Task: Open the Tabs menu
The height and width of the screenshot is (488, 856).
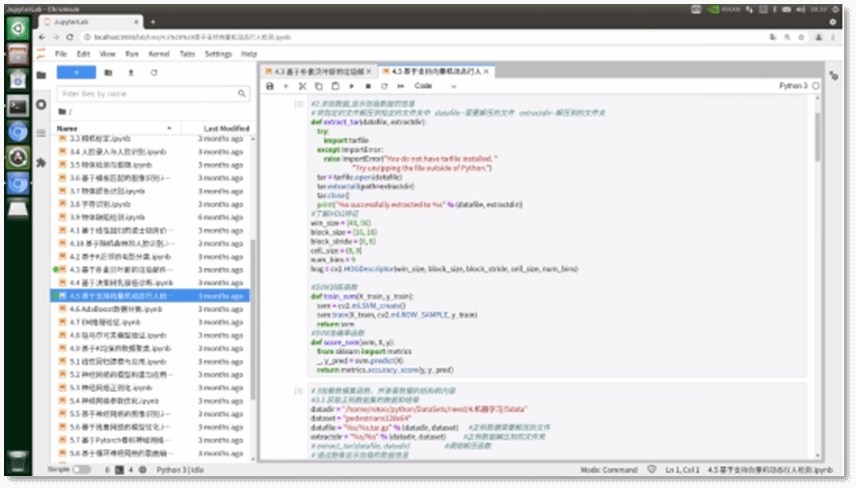Action: (187, 54)
